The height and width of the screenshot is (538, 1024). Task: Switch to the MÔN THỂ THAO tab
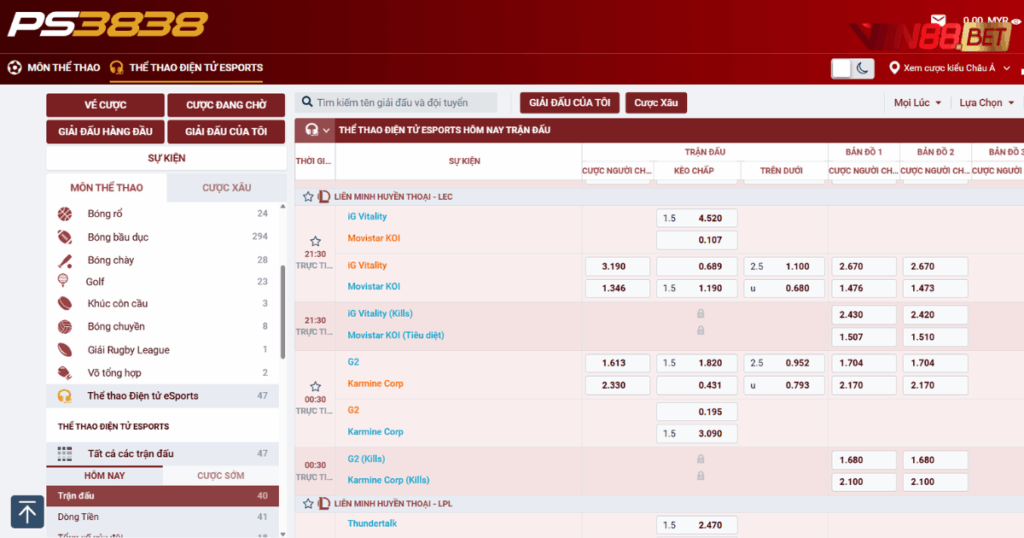[x=106, y=187]
